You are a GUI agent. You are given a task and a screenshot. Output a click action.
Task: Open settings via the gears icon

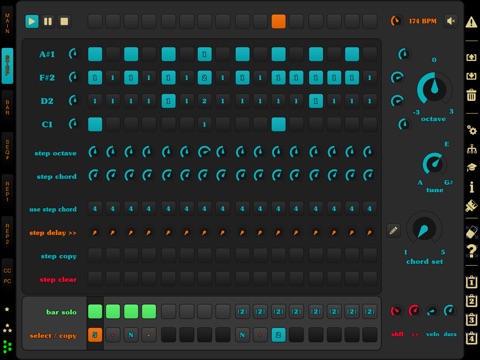[x=471, y=130]
